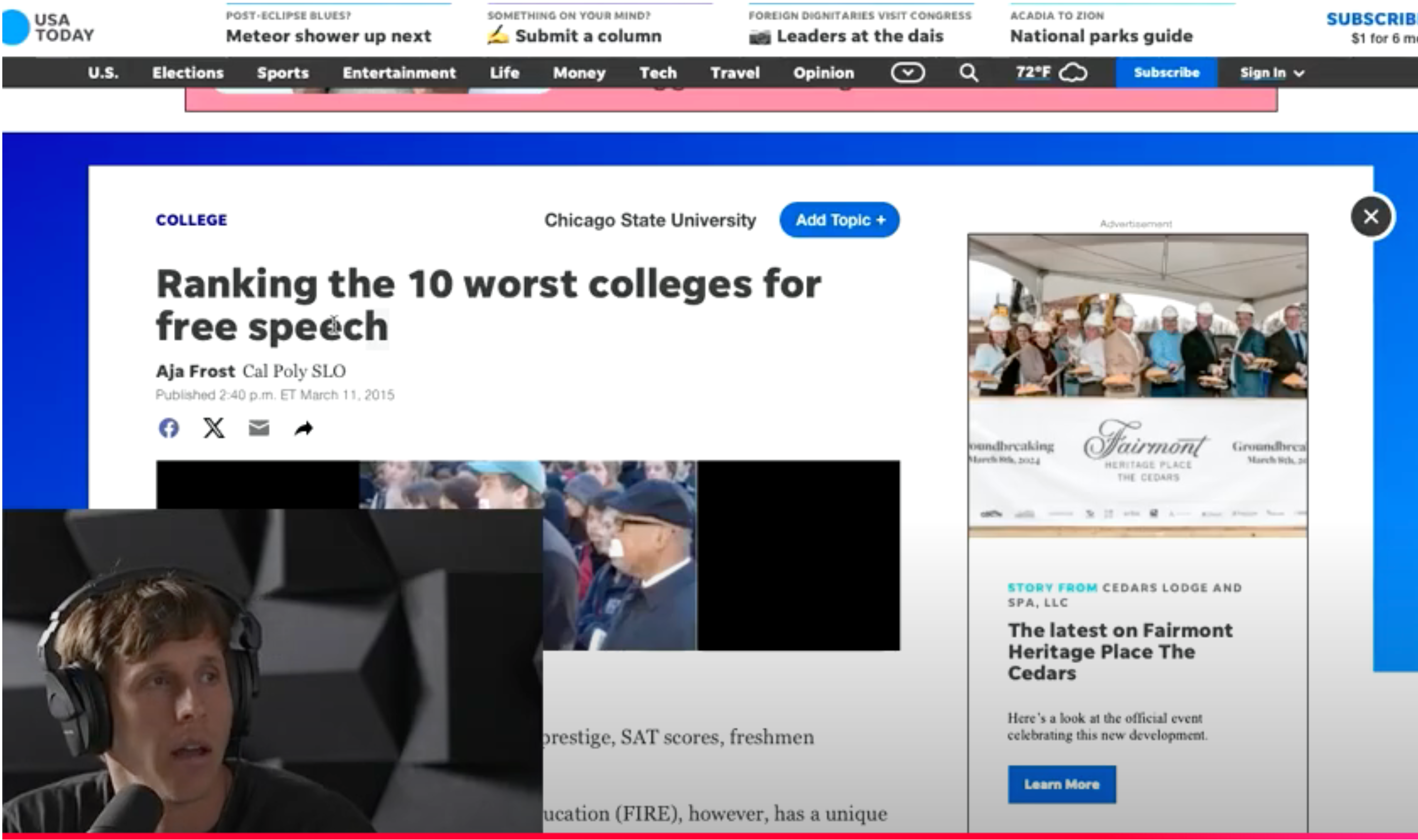The height and width of the screenshot is (840, 1418).
Task: Click the published date text
Action: (275, 395)
